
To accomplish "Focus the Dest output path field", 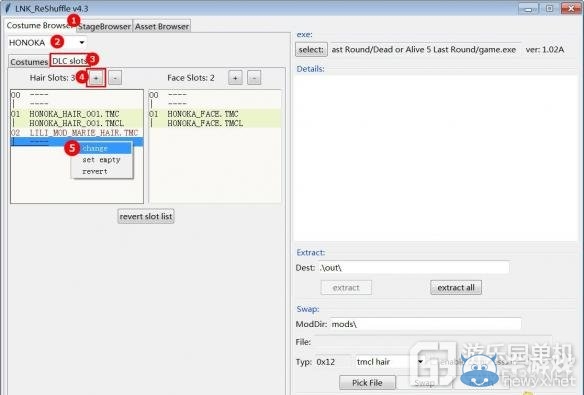I will click(x=414, y=267).
